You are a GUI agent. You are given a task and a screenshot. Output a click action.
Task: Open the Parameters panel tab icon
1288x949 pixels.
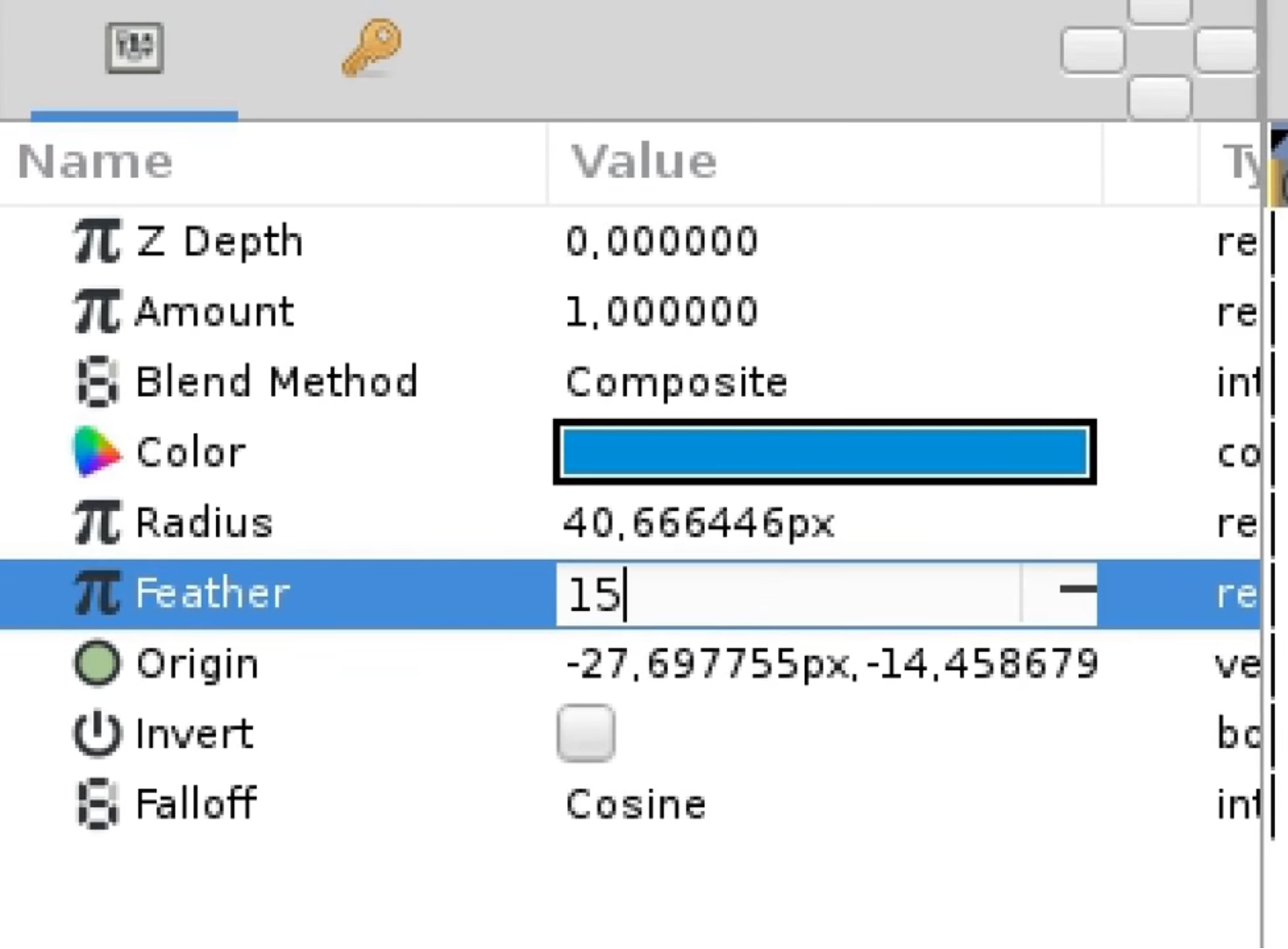[x=134, y=48]
